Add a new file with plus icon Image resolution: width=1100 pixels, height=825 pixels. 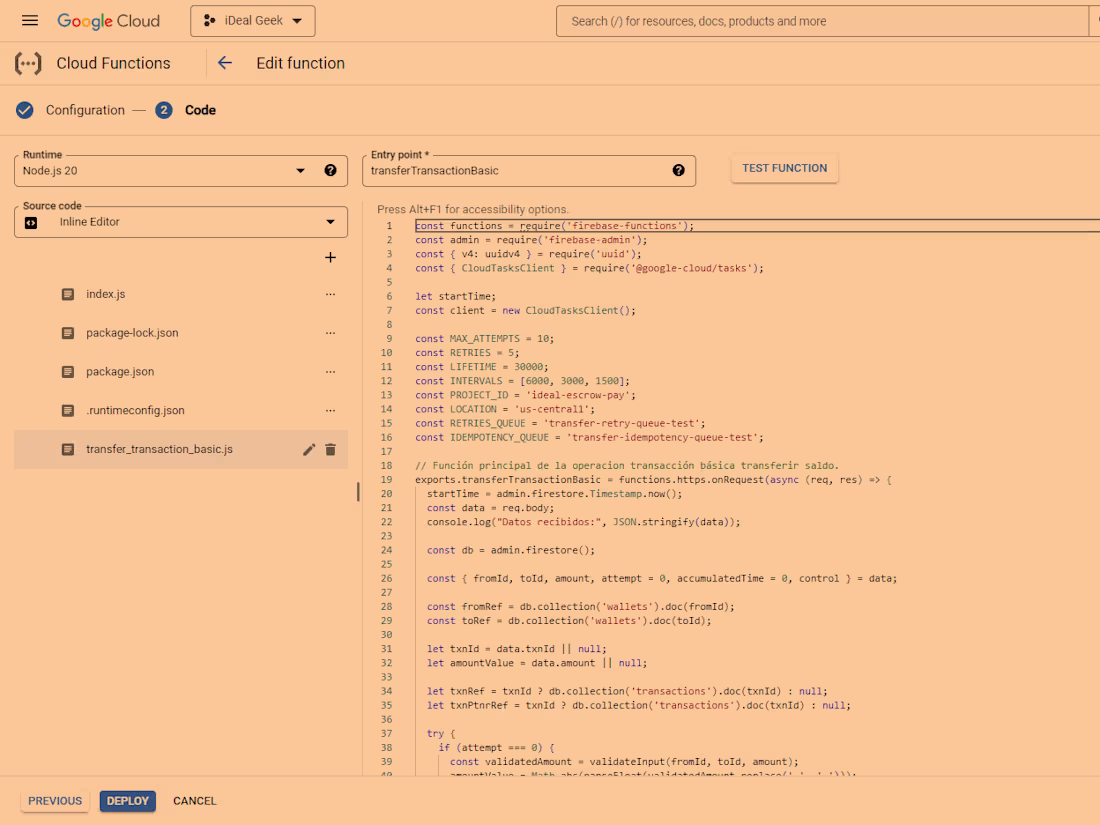330,258
